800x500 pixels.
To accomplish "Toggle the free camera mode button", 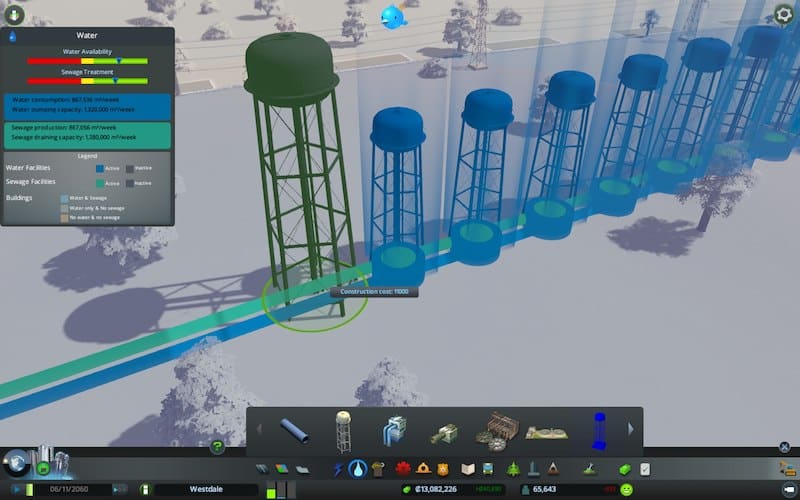I will (x=785, y=489).
